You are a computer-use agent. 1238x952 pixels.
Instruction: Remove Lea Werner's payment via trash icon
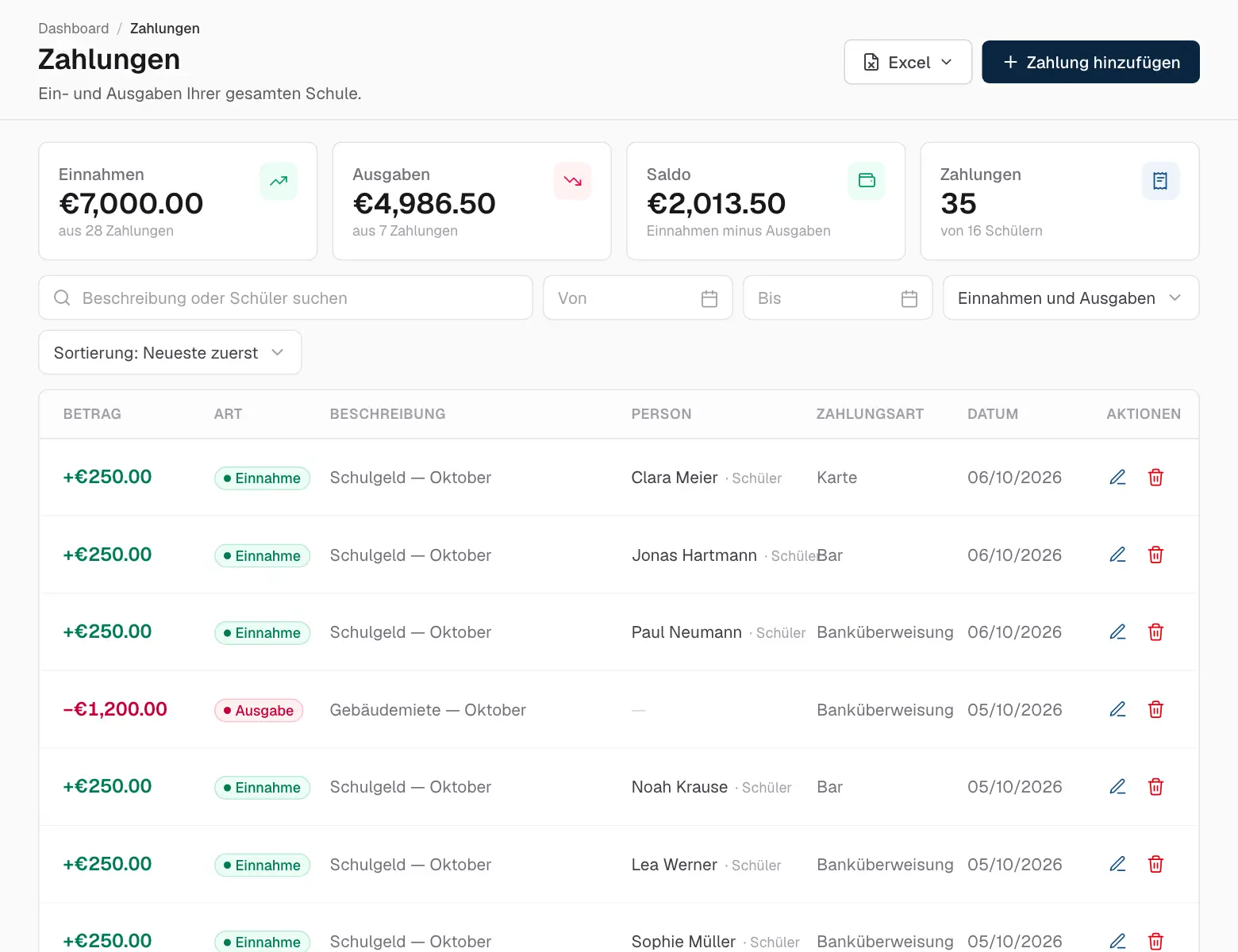click(1156, 864)
